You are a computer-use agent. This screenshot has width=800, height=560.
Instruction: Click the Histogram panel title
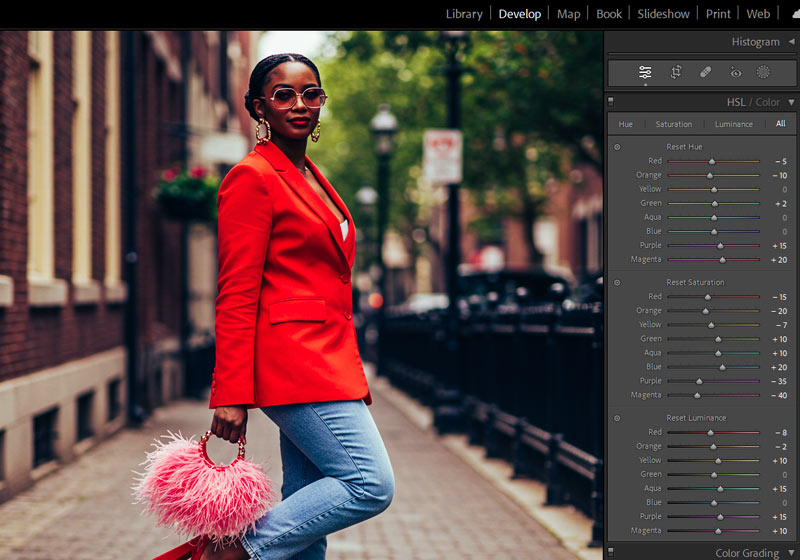[x=755, y=42]
